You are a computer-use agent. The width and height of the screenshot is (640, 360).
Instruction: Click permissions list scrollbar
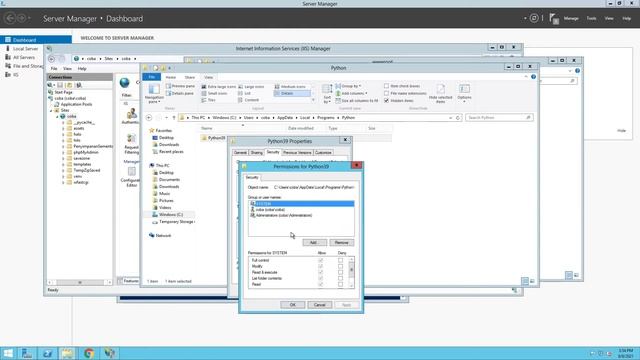click(x=351, y=272)
